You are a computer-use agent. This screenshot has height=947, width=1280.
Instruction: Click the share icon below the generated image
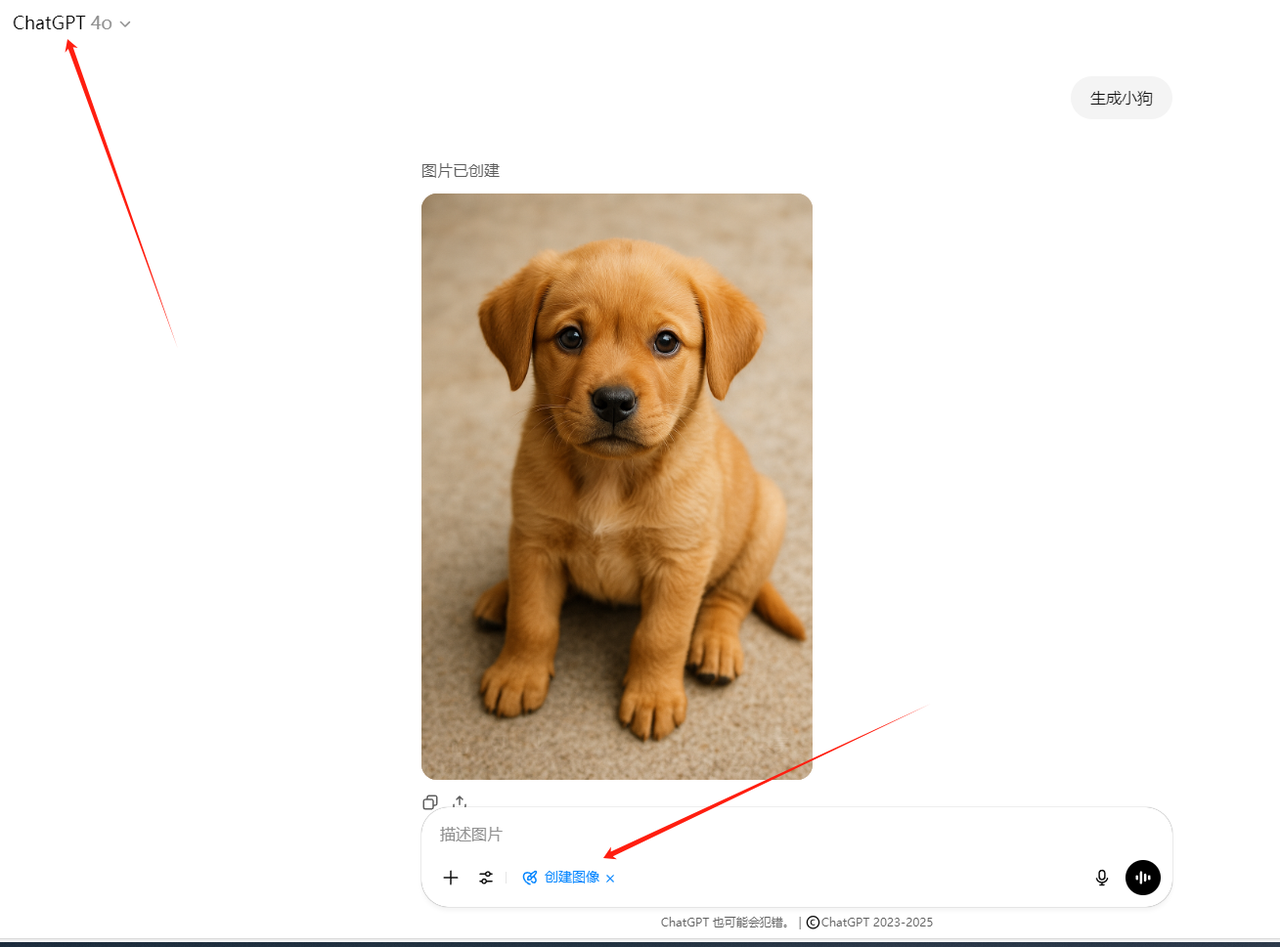pyautogui.click(x=460, y=801)
